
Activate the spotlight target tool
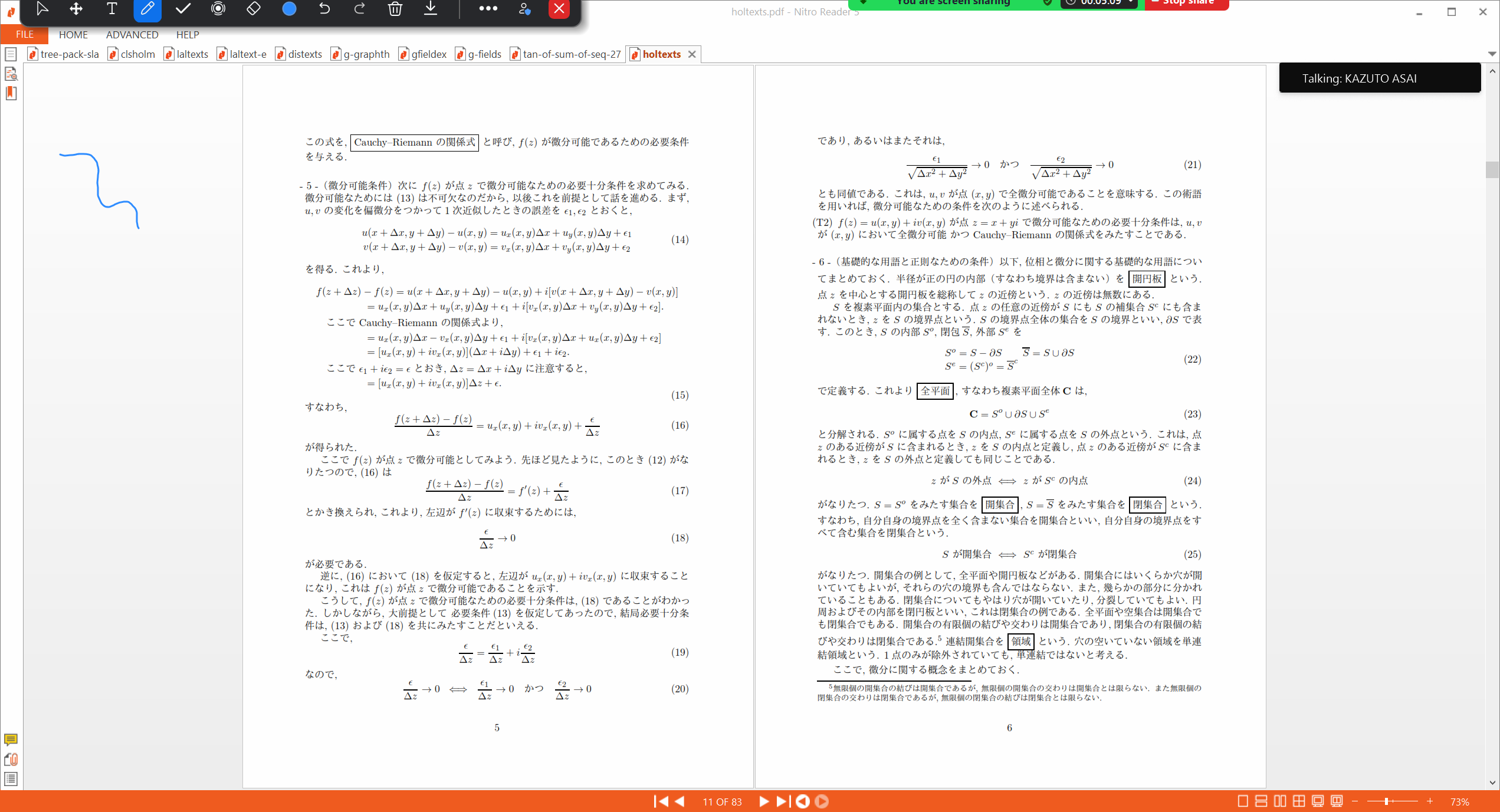[218, 9]
